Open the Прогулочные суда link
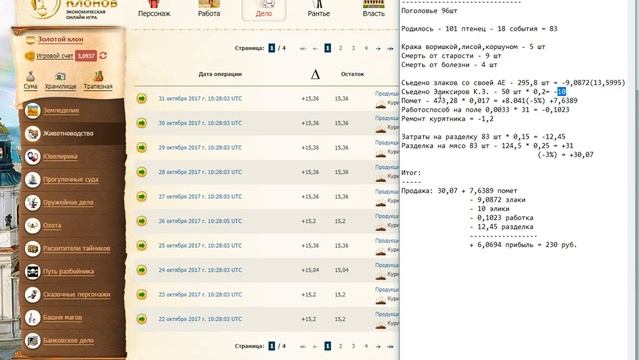Screen dimensions: 640x360 click(71, 180)
